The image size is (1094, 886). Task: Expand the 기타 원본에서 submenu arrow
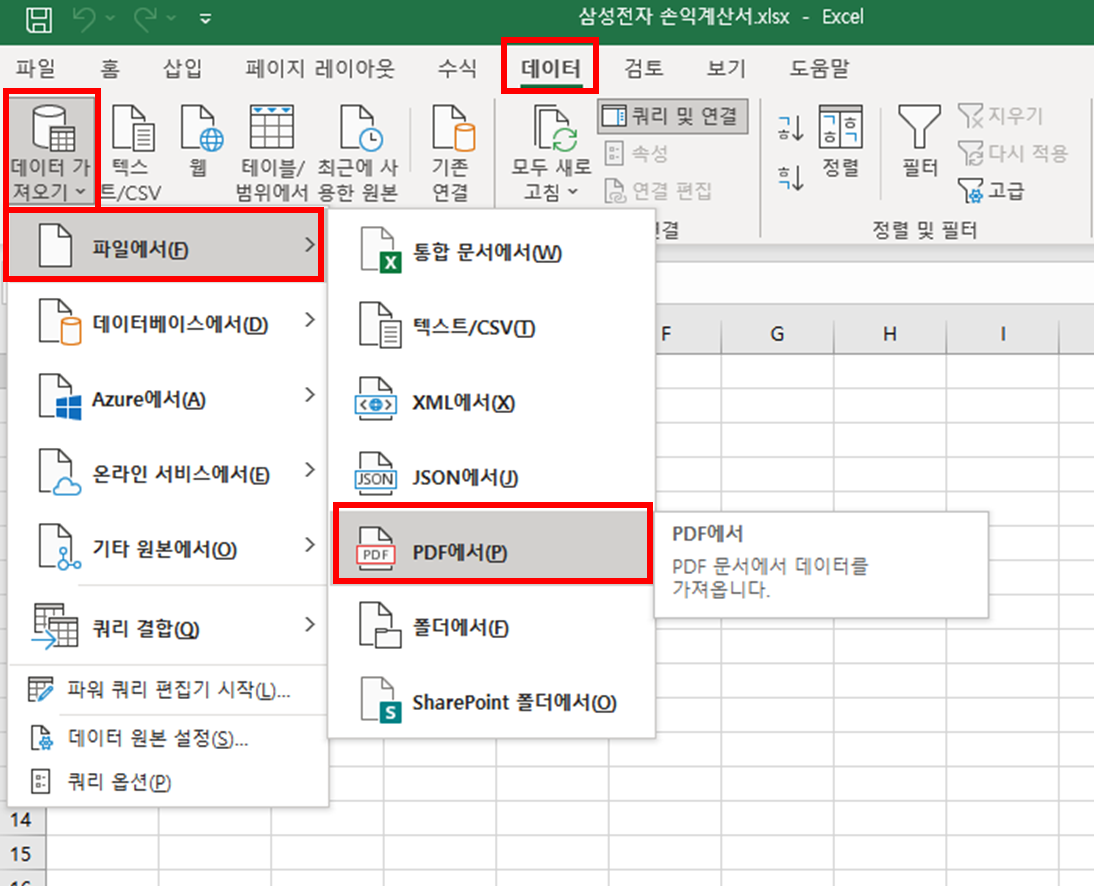[x=310, y=545]
